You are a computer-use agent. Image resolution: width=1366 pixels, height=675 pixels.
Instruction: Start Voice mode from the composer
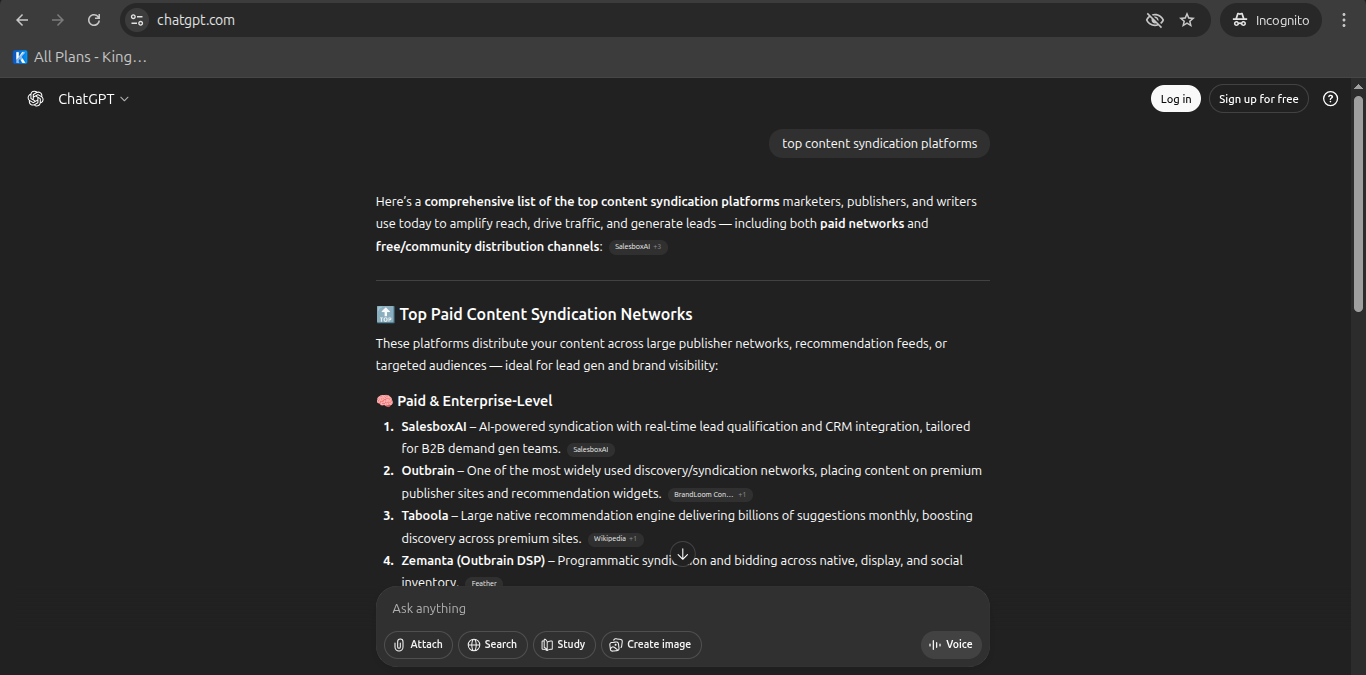tap(950, 644)
